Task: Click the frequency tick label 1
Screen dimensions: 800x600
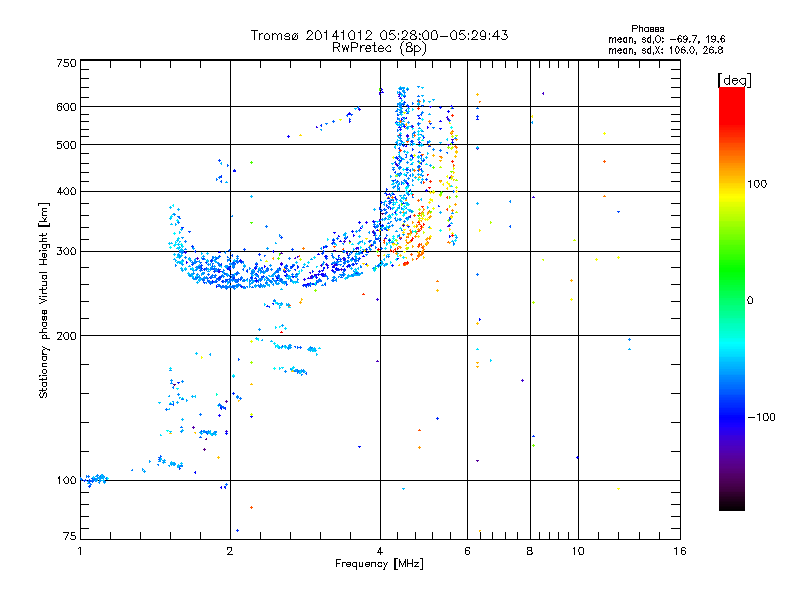Action: pyautogui.click(x=80, y=551)
